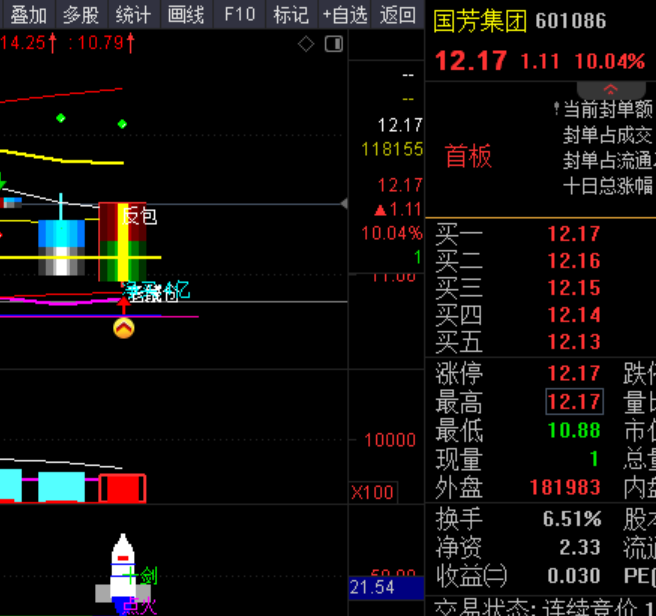Click the 国芳集团 stock name
This screenshot has width=656, height=616.
click(479, 21)
